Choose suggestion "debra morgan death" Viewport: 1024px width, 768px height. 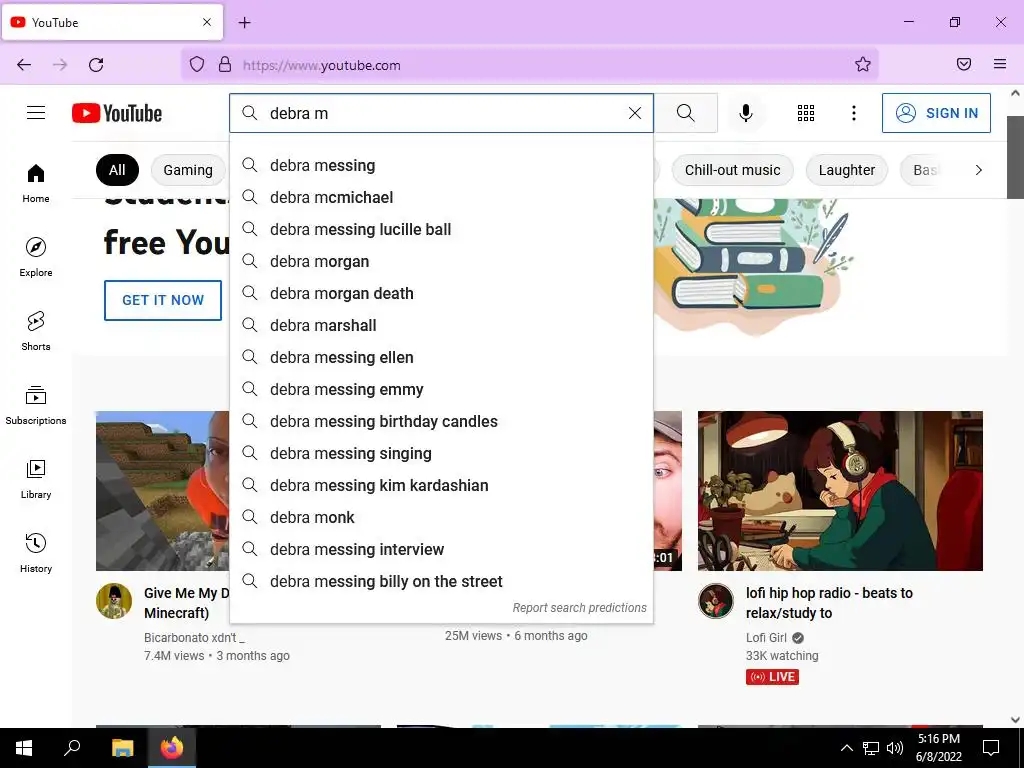[441, 293]
